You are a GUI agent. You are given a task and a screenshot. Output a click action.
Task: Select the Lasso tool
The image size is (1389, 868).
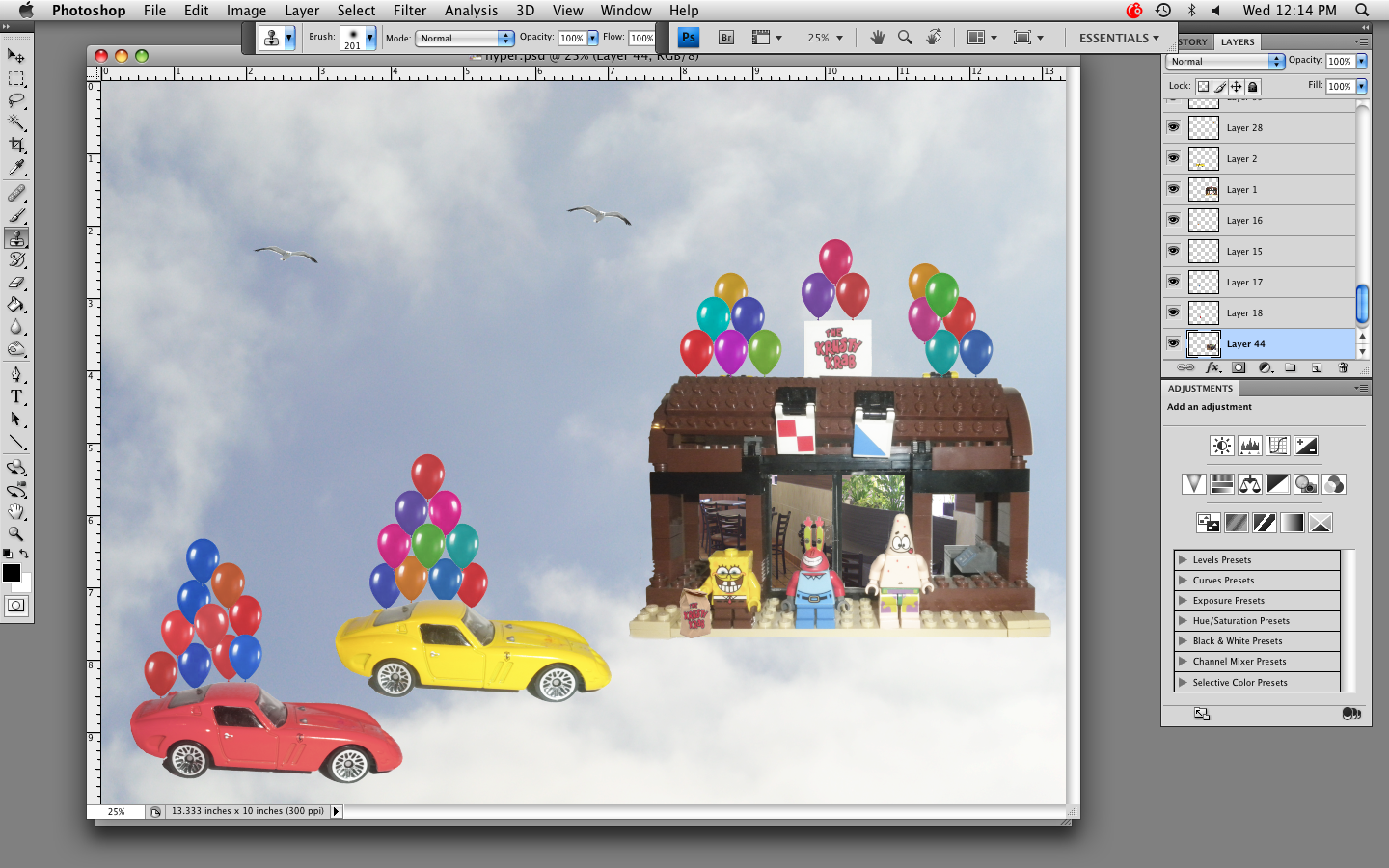pyautogui.click(x=16, y=100)
